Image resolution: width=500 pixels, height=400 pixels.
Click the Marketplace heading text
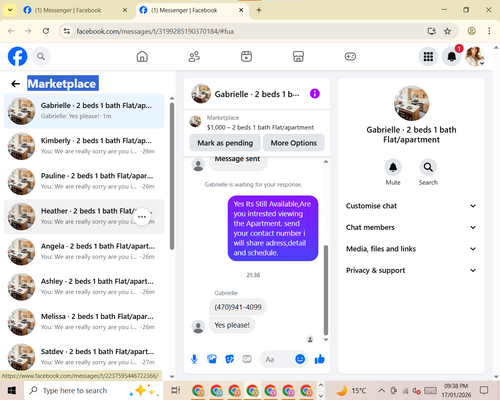(63, 83)
